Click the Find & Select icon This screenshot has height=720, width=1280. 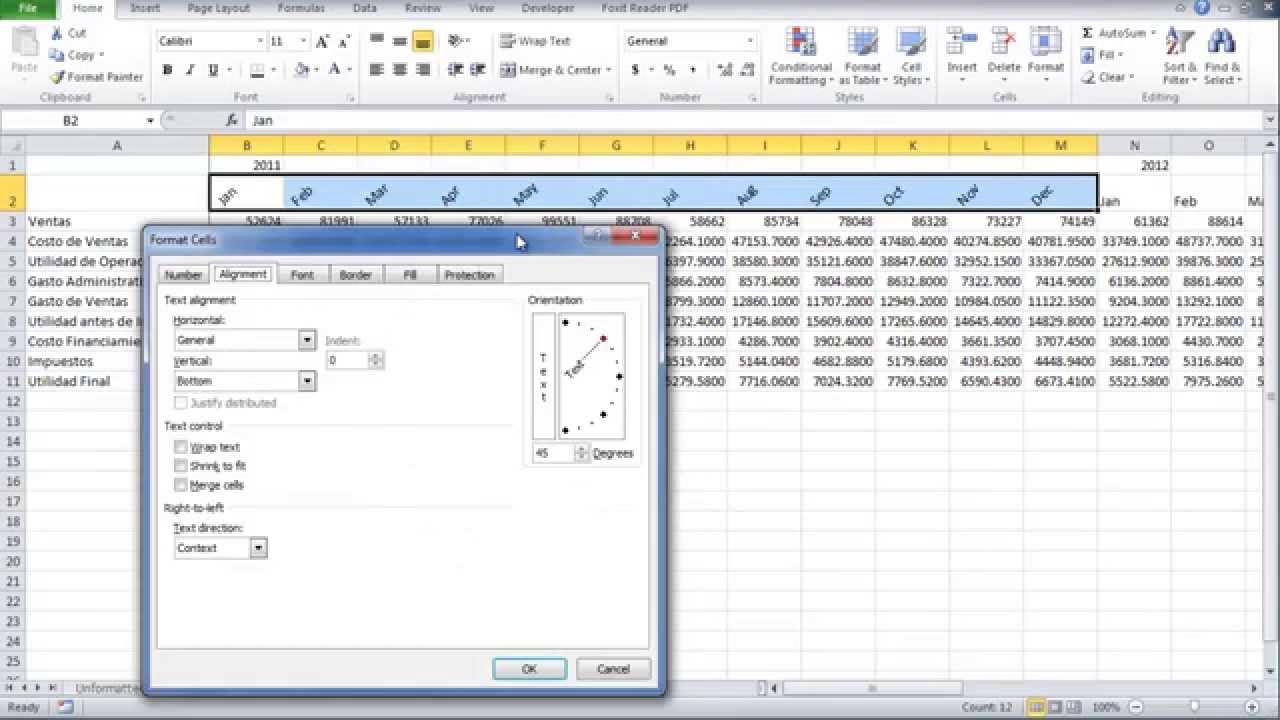coord(1221,56)
